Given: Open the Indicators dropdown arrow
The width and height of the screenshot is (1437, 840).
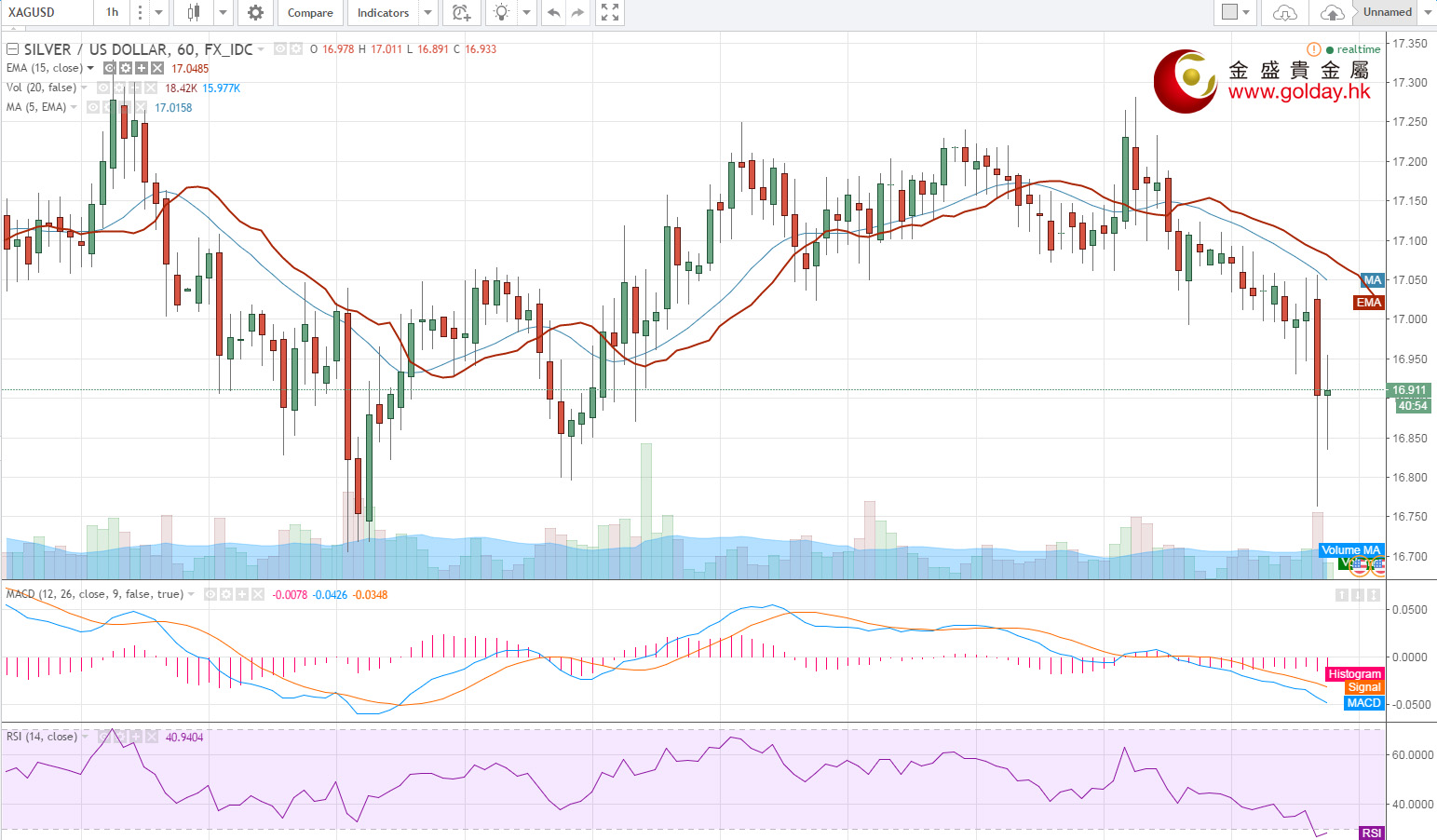Looking at the screenshot, I should click(427, 13).
